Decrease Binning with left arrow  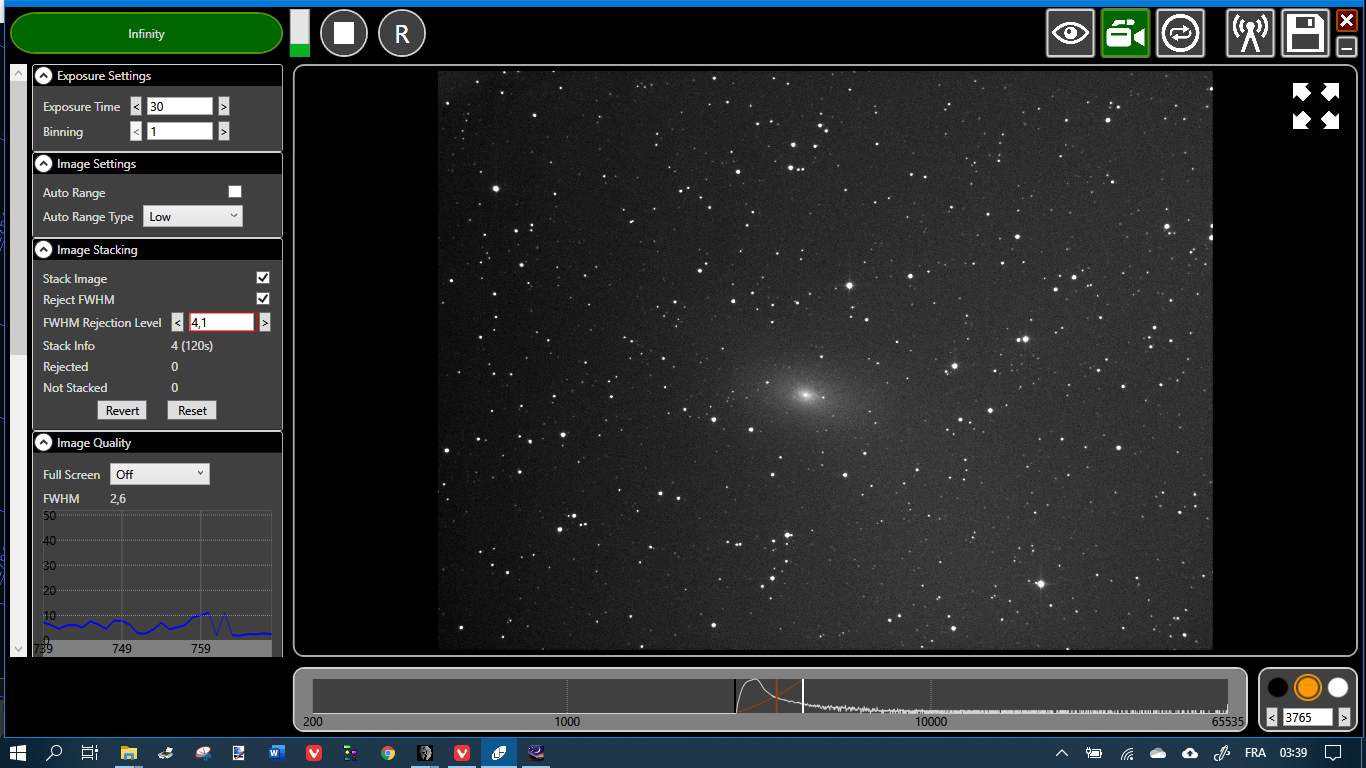pyautogui.click(x=136, y=131)
